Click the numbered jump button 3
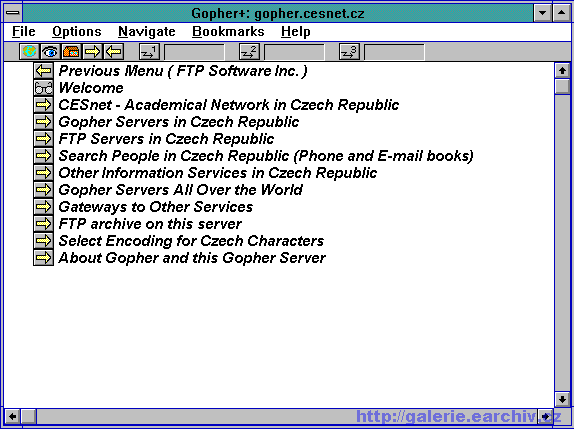This screenshot has width=574, height=429. pyautogui.click(x=350, y=52)
